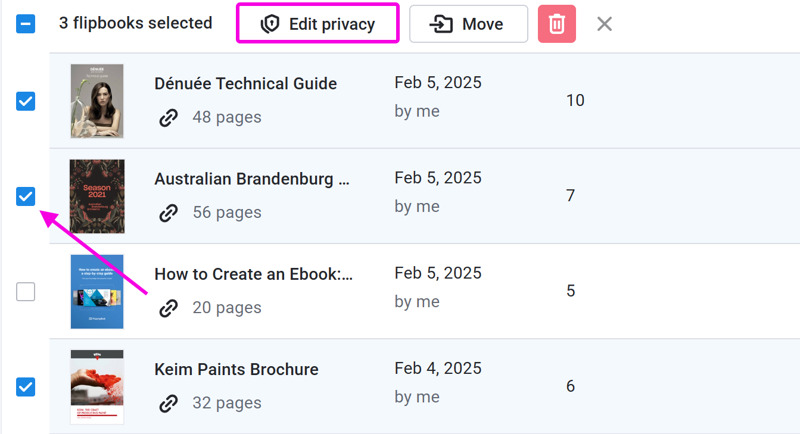Open the blue ebook cover thumbnail

(x=97, y=292)
